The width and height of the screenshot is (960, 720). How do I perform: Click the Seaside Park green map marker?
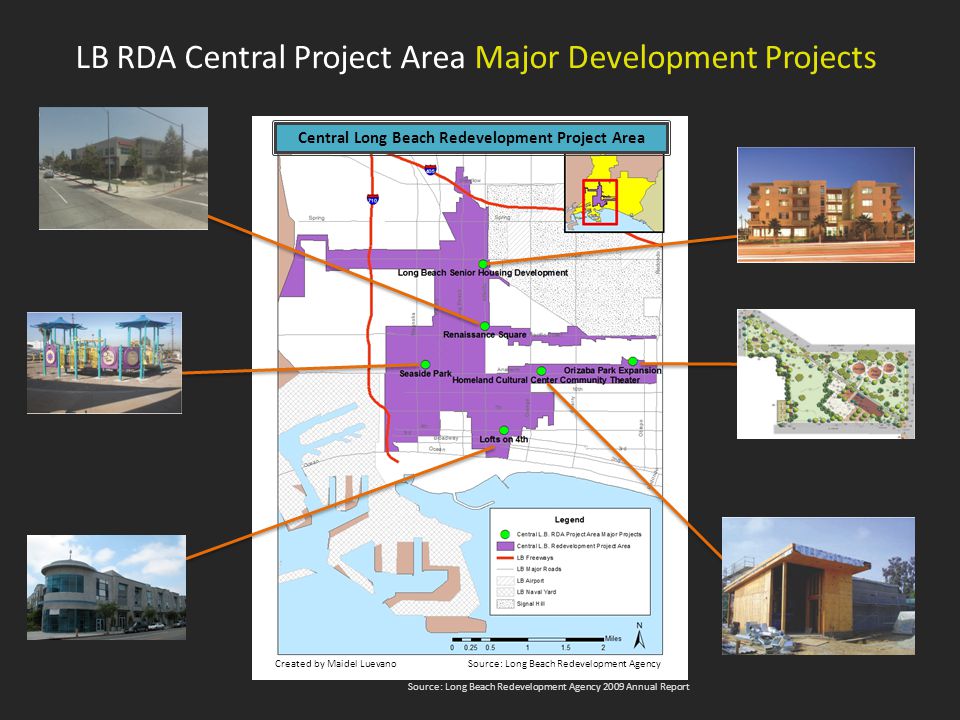click(426, 365)
